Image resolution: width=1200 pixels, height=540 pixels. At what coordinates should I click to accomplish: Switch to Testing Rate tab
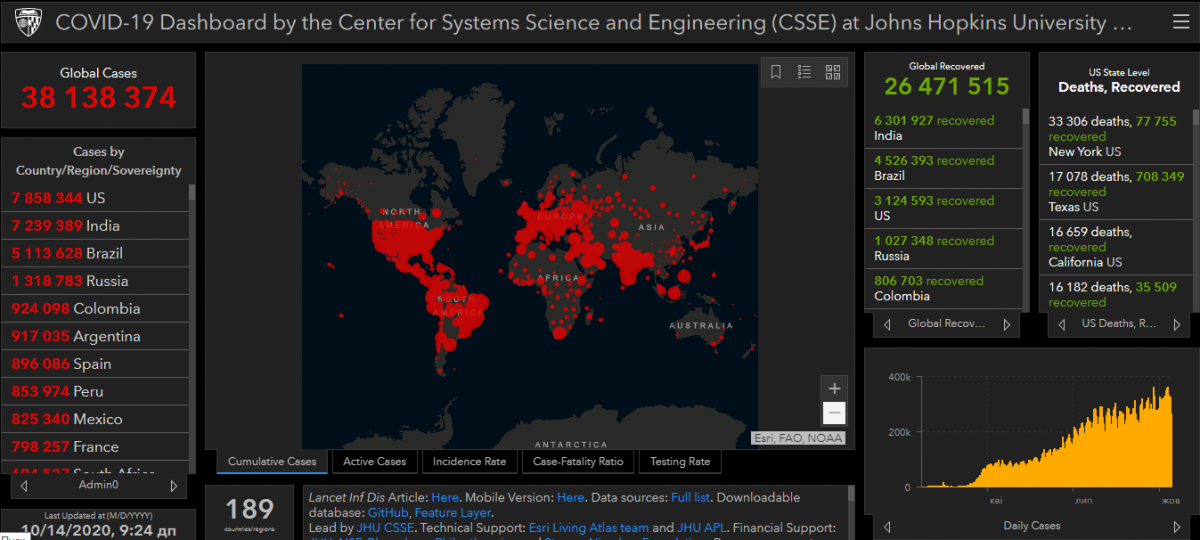point(680,462)
